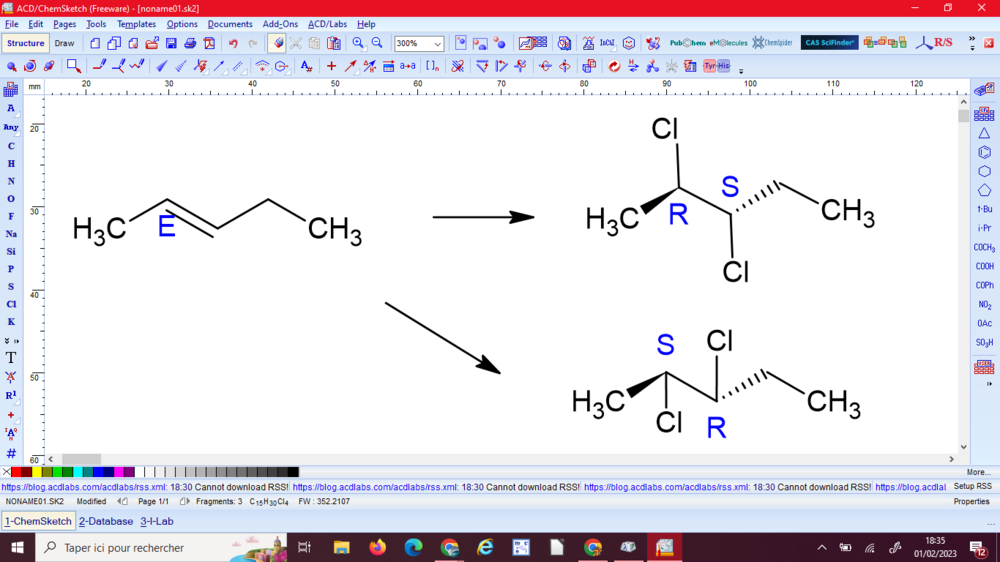Select the Zoom In magnifier tool

(x=358, y=44)
